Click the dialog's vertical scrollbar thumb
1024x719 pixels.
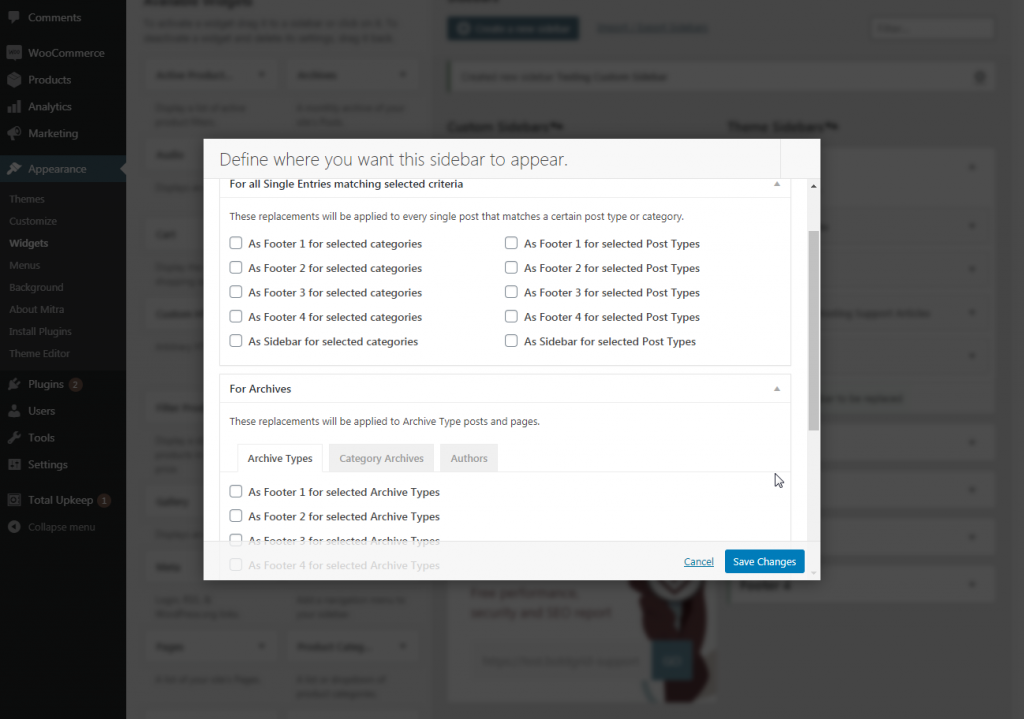point(813,330)
